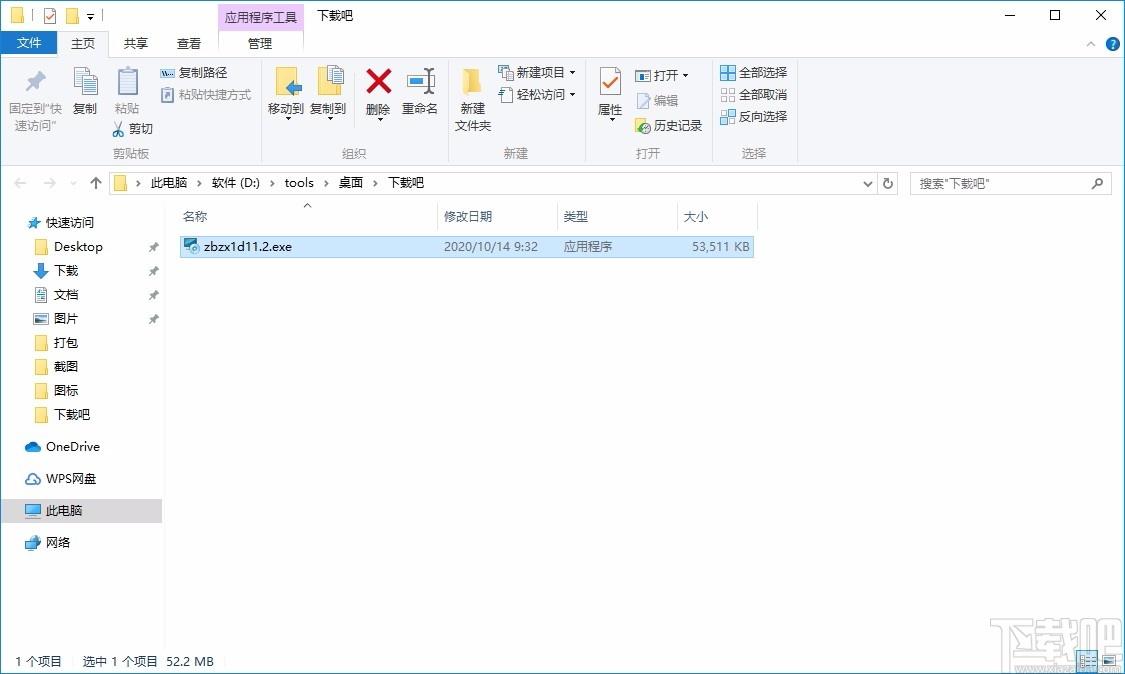Copy path (复制路径) button
Viewport: 1125px width, 674px height.
point(194,72)
